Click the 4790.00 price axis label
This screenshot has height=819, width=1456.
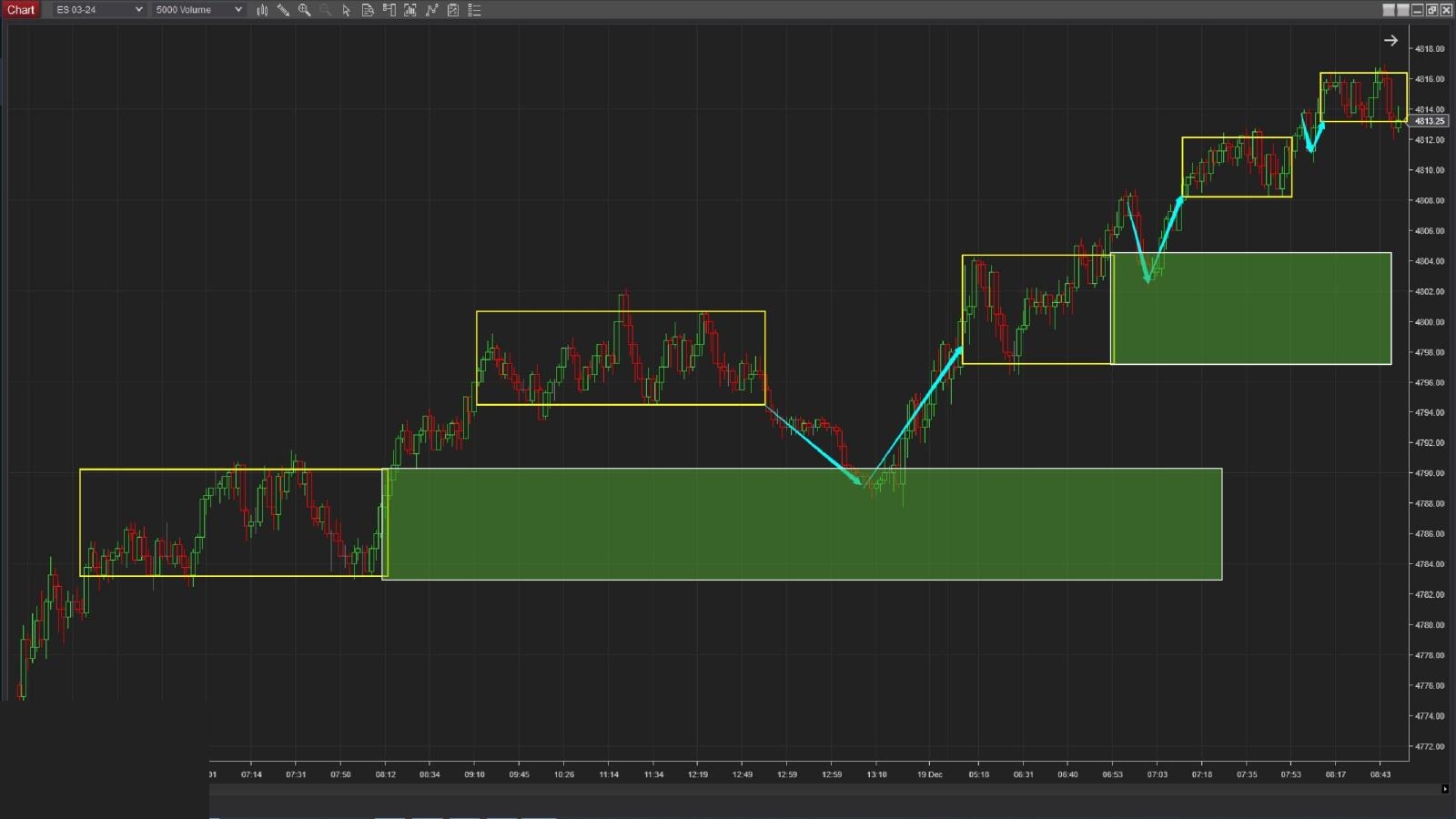[x=1430, y=473]
